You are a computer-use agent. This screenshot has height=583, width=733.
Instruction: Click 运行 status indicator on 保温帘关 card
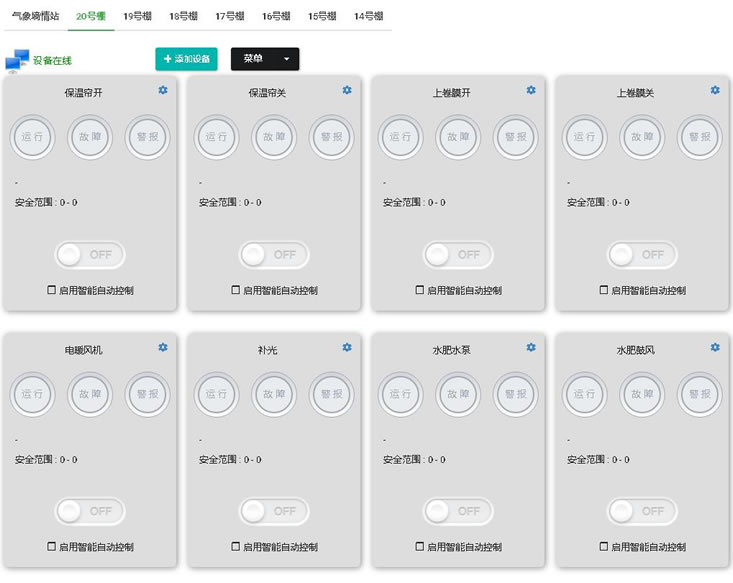click(216, 137)
